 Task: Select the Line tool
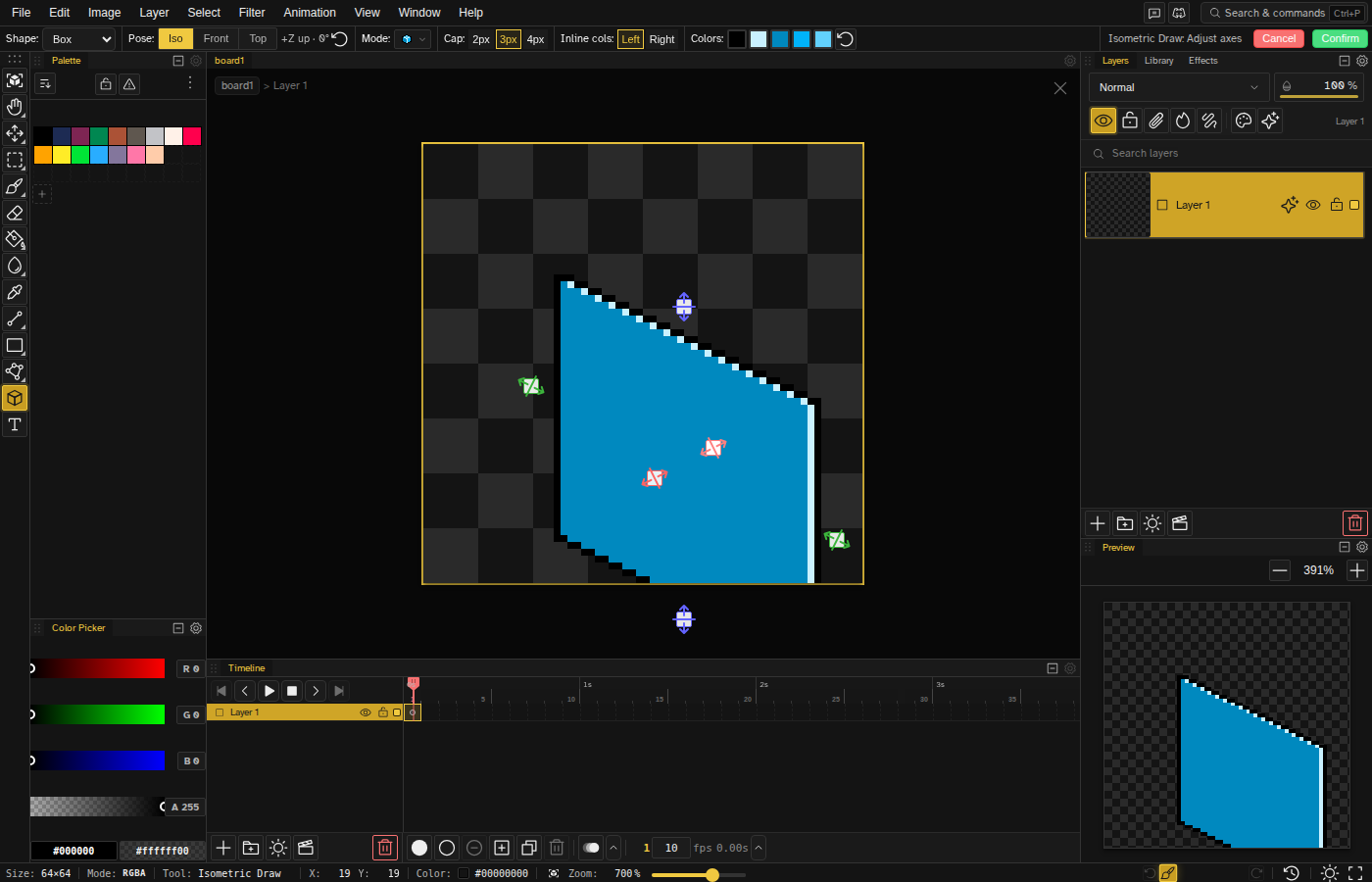15,318
